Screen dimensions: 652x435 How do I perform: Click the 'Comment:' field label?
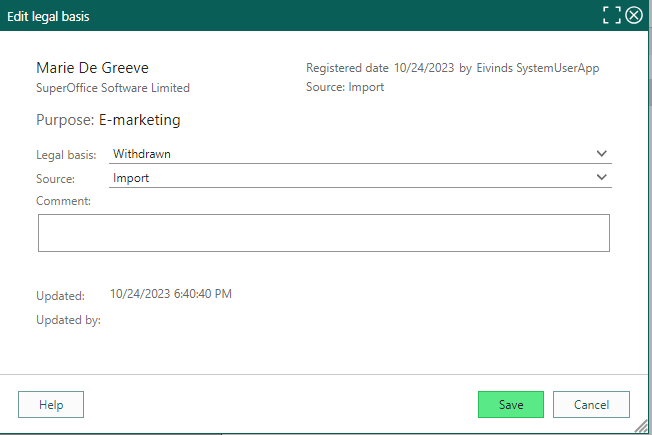(63, 201)
